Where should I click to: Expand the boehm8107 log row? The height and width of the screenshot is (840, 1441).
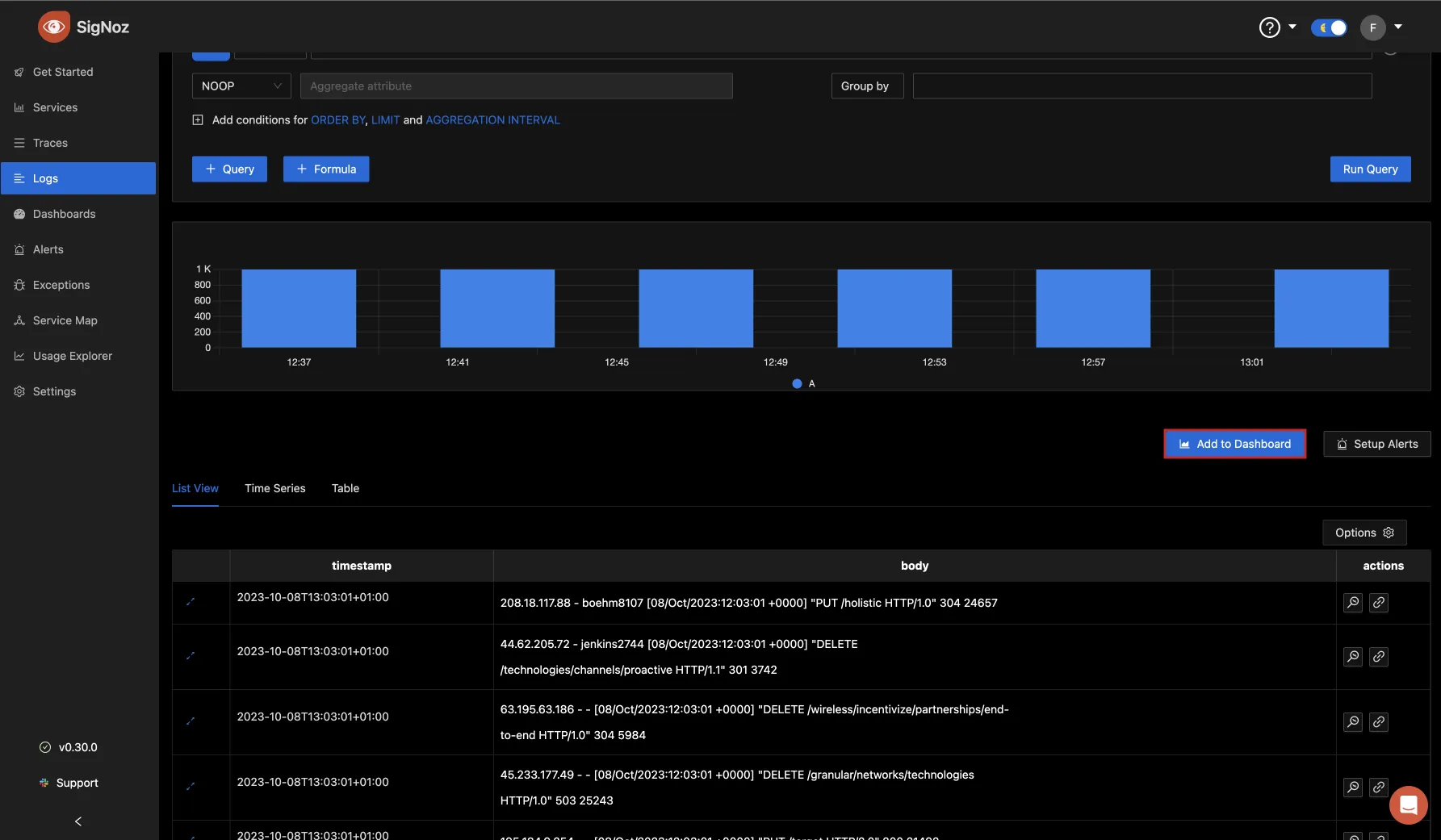[191, 602]
